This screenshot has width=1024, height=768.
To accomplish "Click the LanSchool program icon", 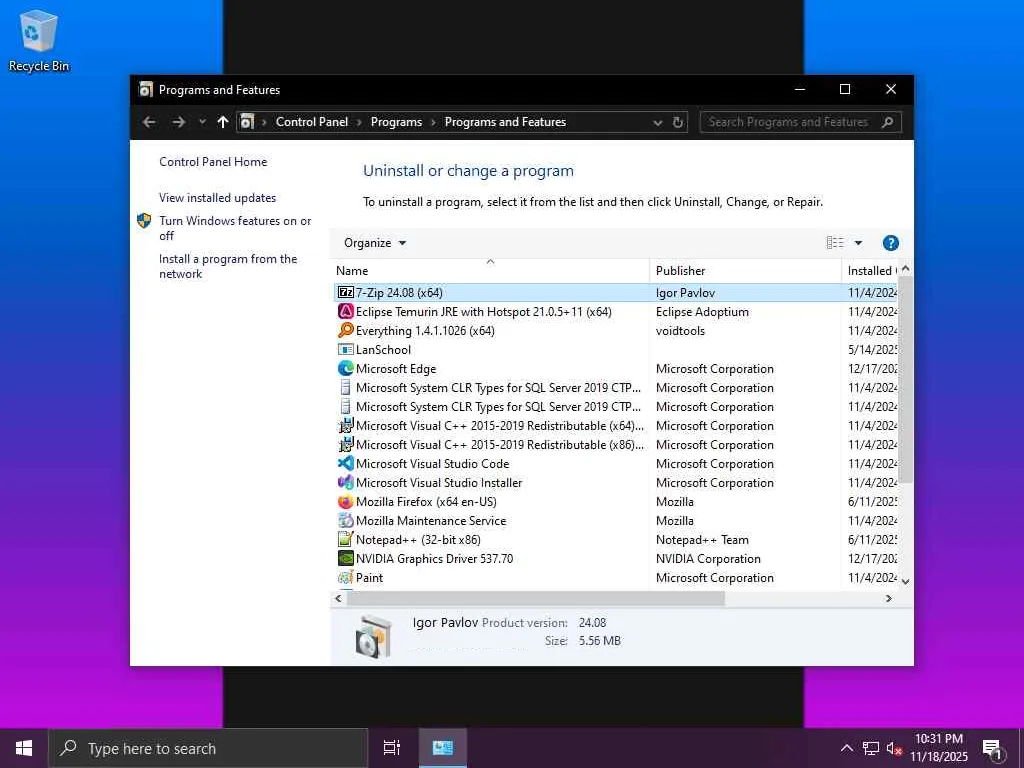I will pyautogui.click(x=345, y=349).
